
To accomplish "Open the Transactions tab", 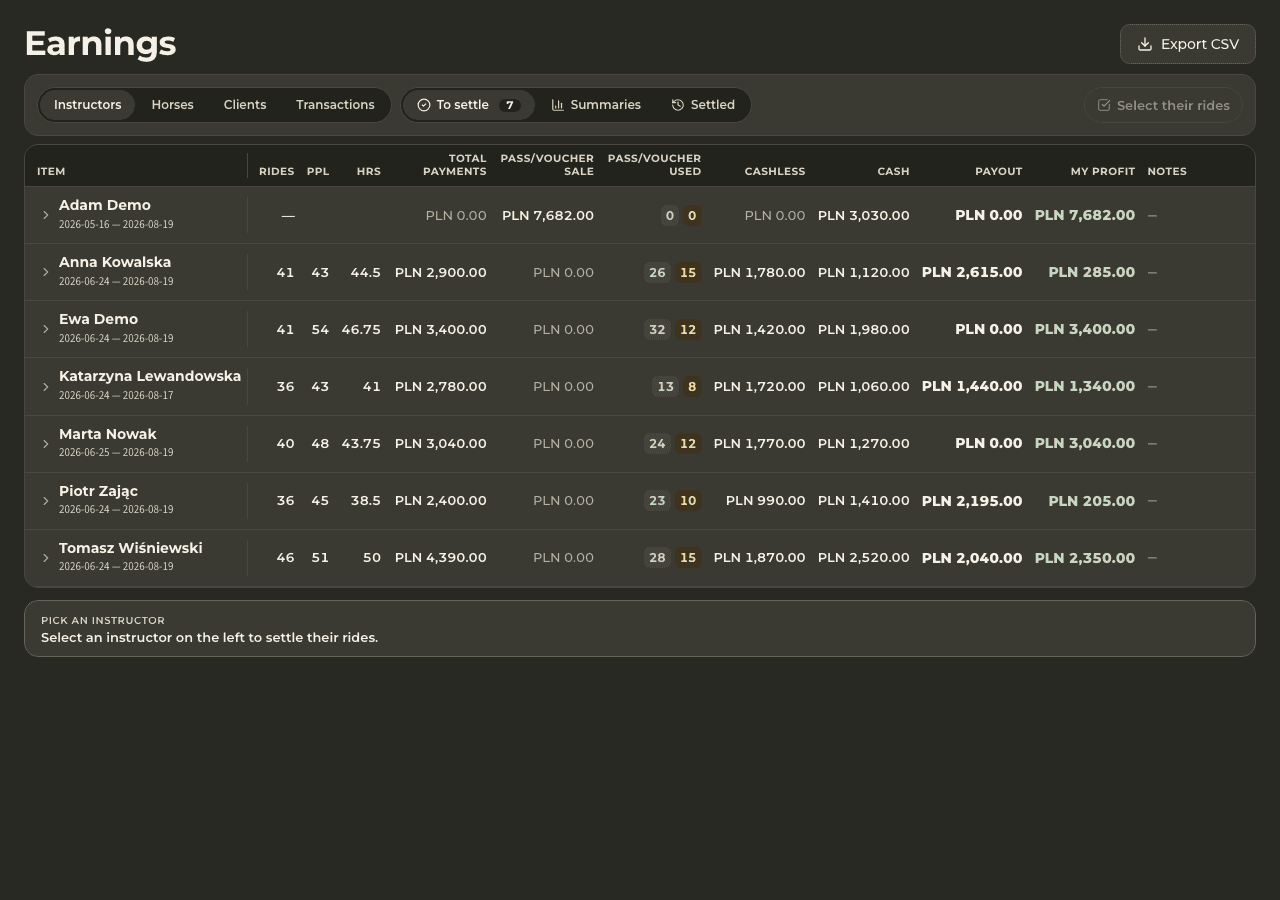I will point(335,105).
